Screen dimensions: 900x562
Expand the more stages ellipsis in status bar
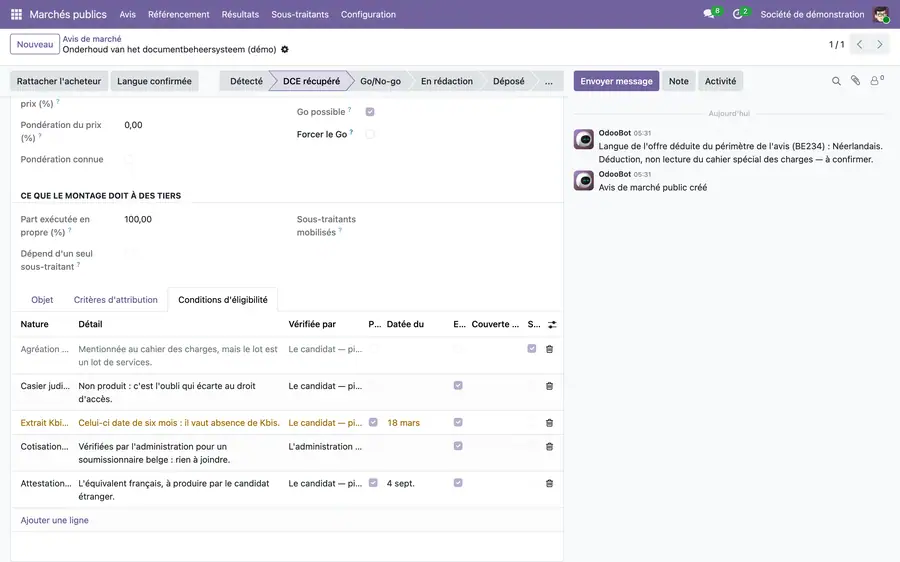[x=549, y=81]
